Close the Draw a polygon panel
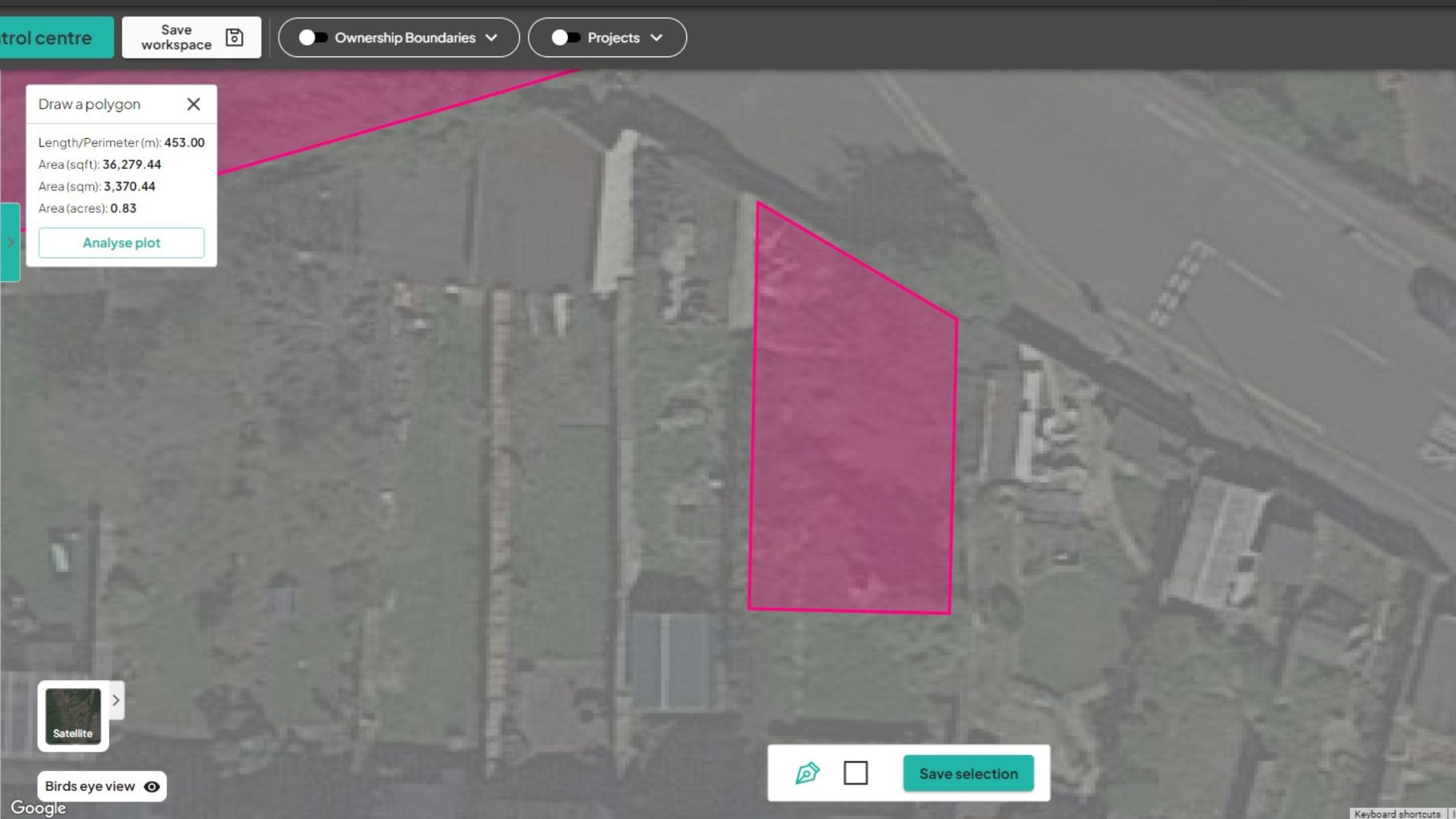 pyautogui.click(x=193, y=103)
